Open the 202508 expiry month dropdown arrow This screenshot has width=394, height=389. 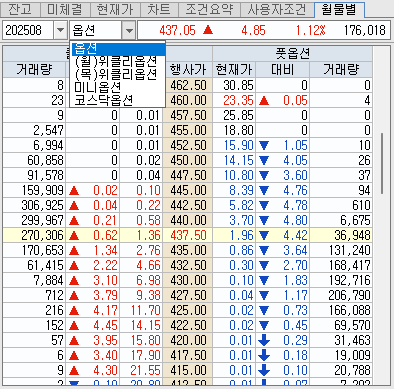pyautogui.click(x=60, y=31)
